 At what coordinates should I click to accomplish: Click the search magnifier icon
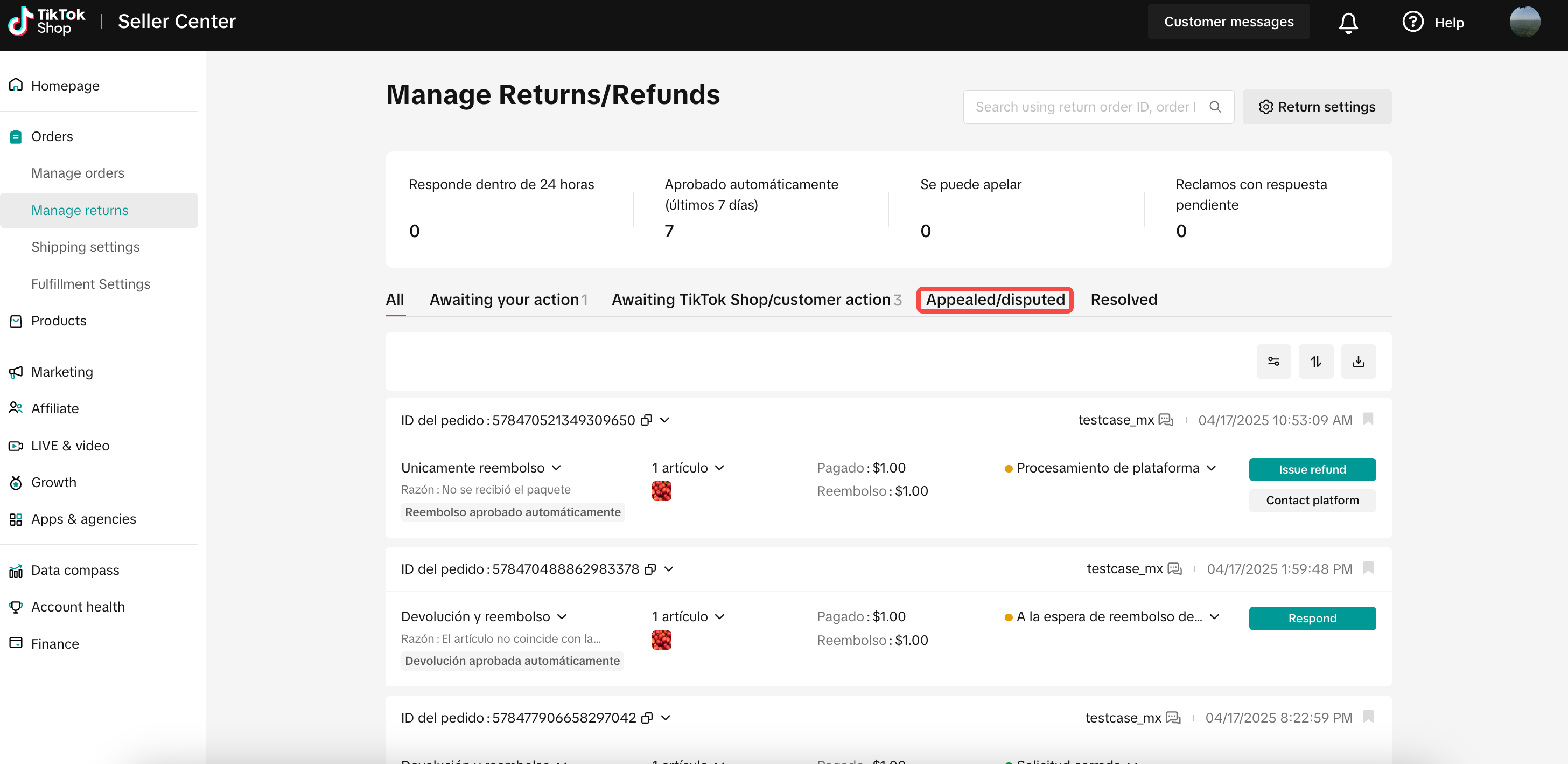1215,107
